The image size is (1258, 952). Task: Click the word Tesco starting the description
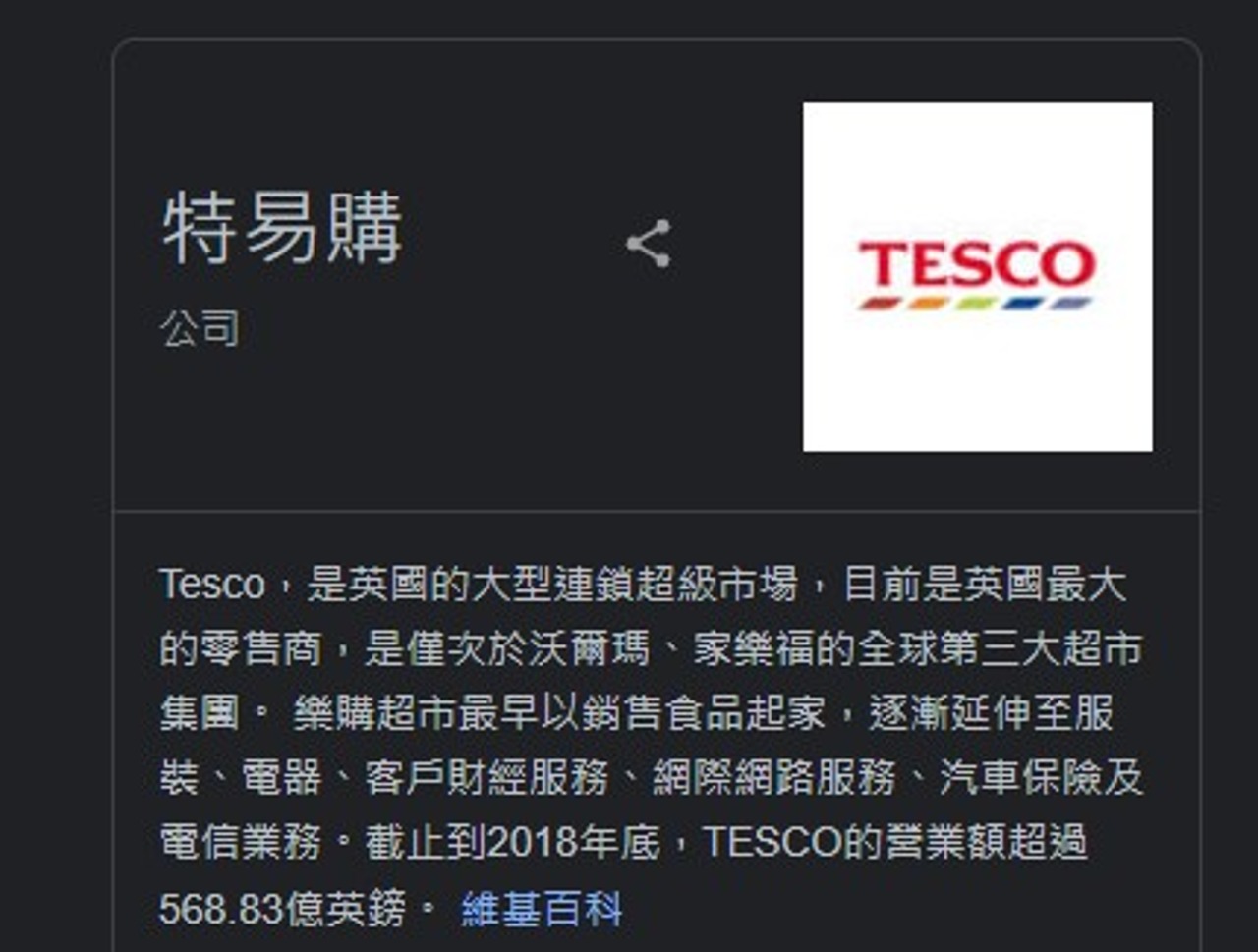pyautogui.click(x=212, y=585)
